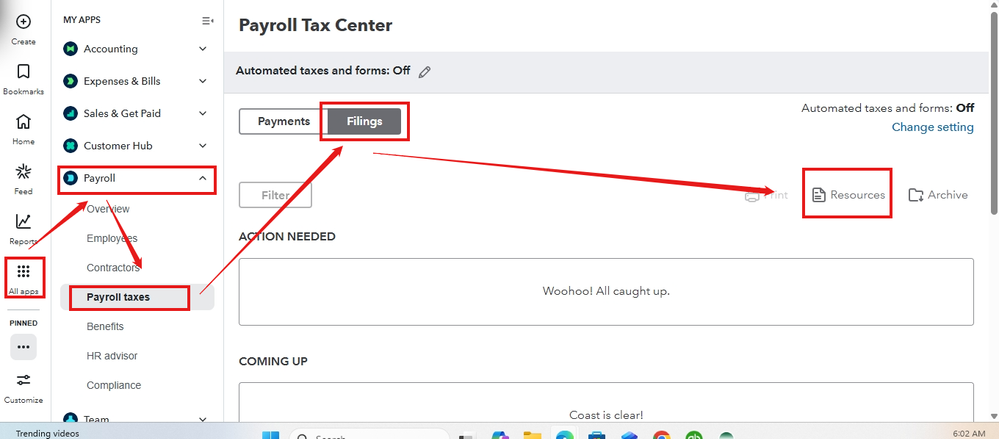Open HR advisor under Payroll
999x439 pixels.
pos(111,356)
